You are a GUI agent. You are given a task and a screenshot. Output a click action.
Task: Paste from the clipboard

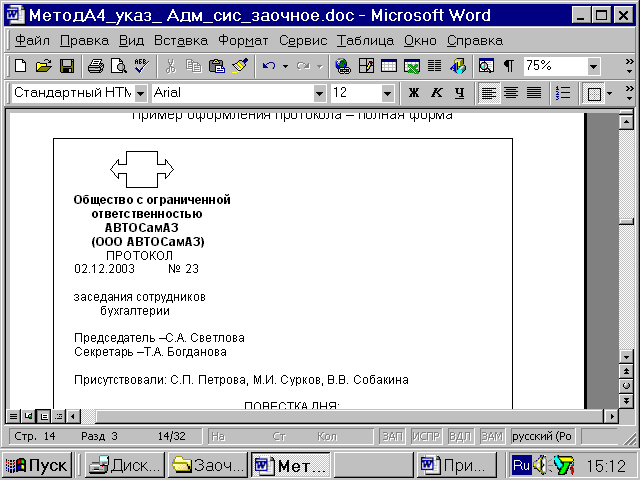point(217,66)
